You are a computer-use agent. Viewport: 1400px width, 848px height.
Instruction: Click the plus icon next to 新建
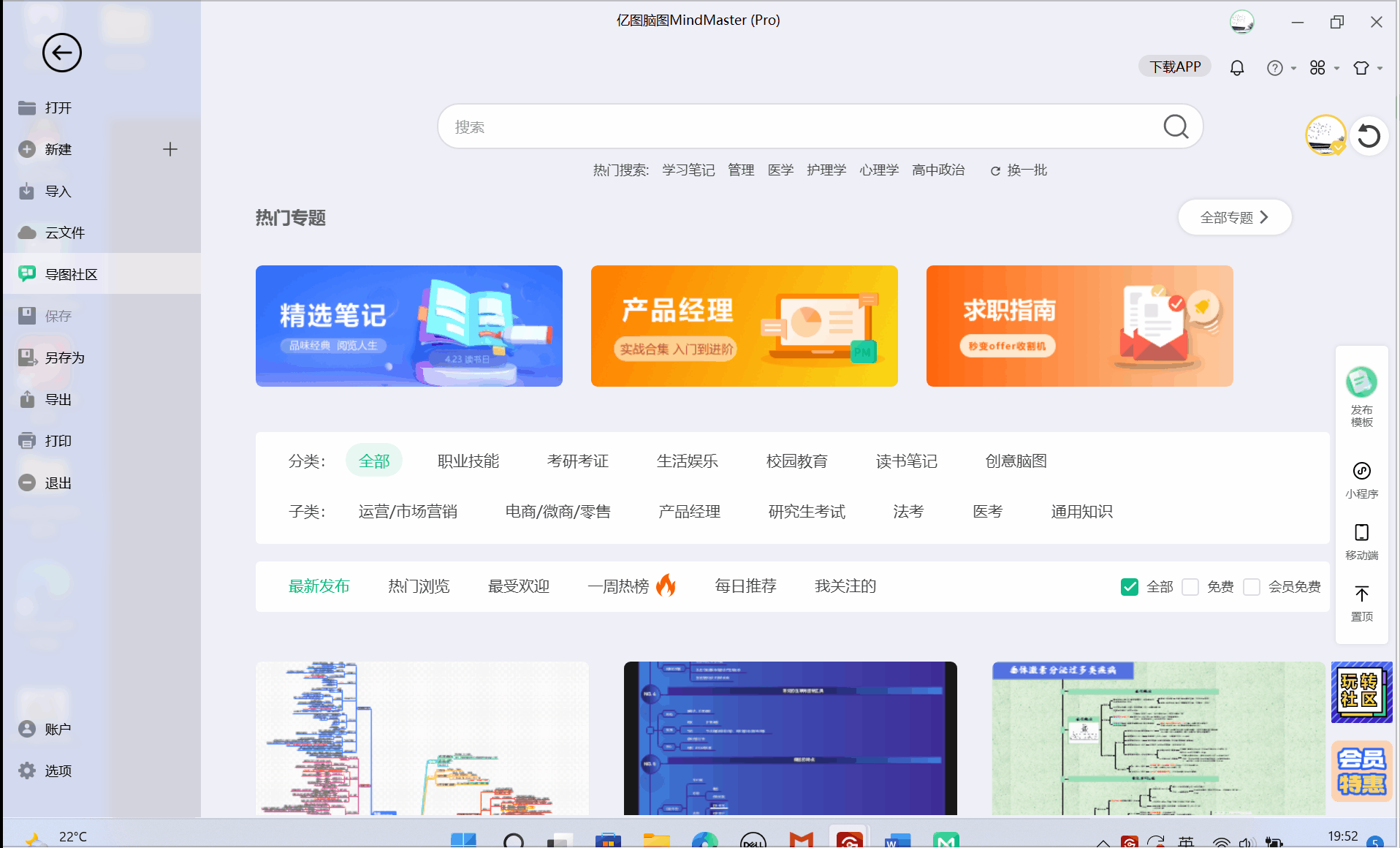click(x=170, y=149)
